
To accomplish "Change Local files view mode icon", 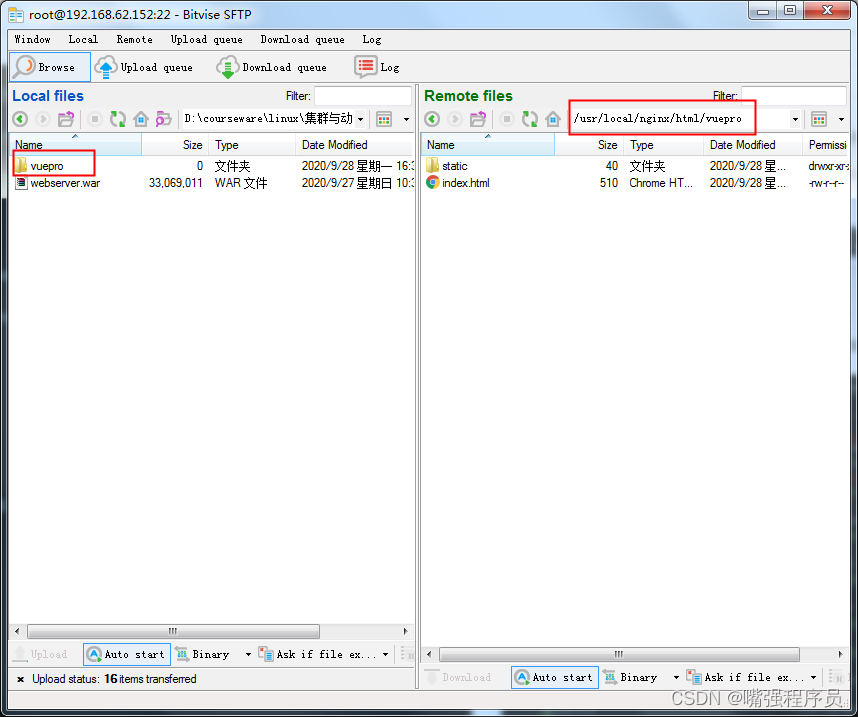I will tap(384, 119).
